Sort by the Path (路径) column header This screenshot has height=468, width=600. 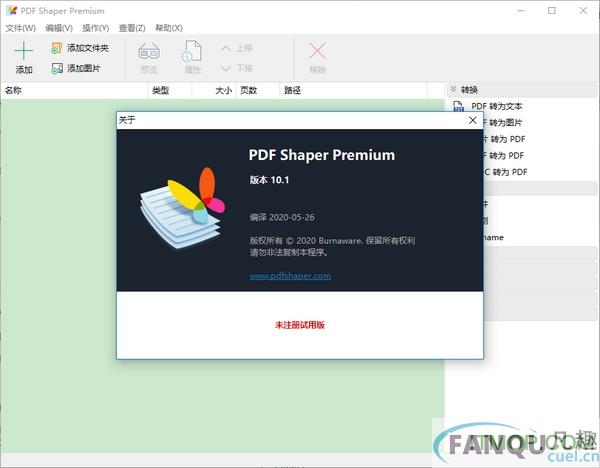pyautogui.click(x=353, y=91)
